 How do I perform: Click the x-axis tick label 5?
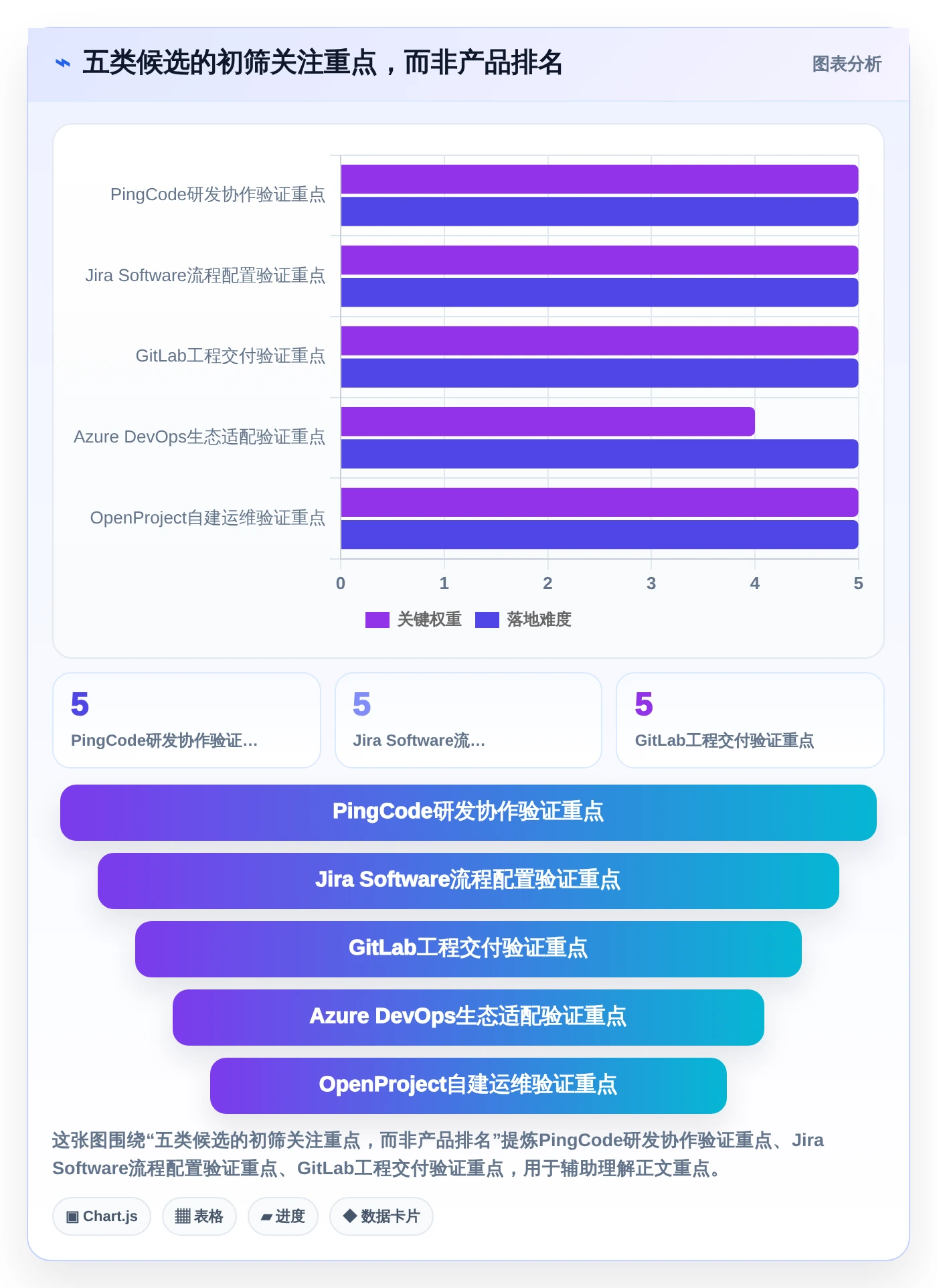click(x=859, y=584)
